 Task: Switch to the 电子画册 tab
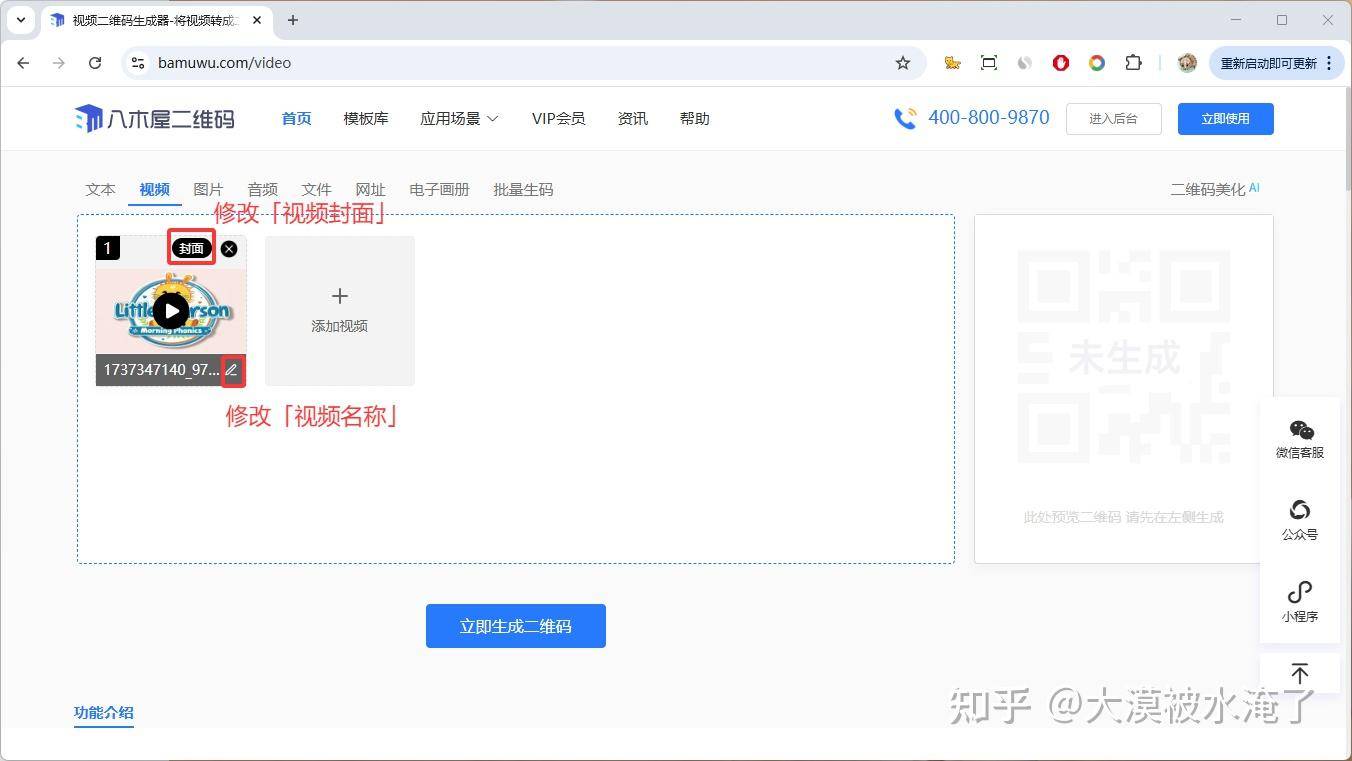pyautogui.click(x=439, y=189)
